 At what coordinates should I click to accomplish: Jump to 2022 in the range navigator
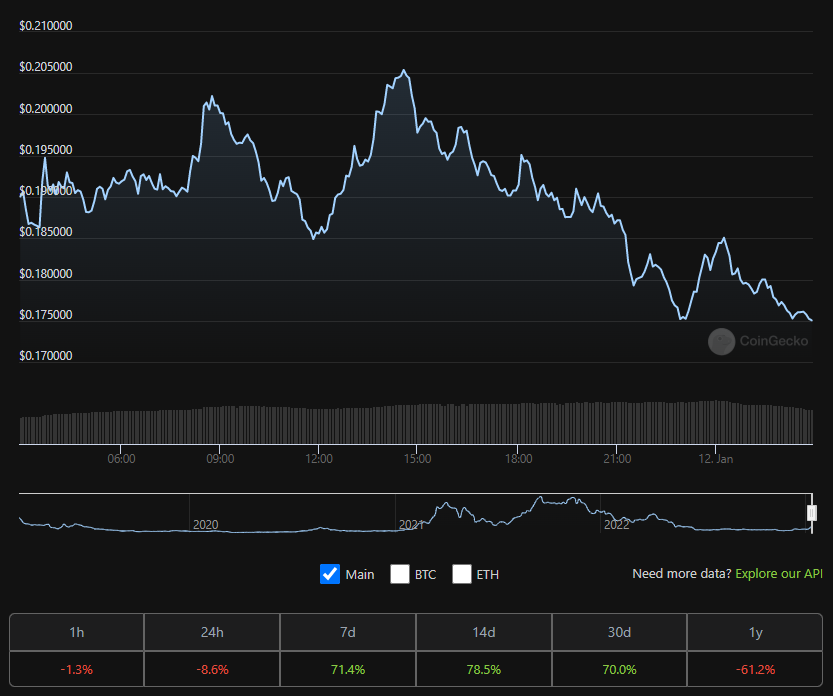tap(617, 525)
